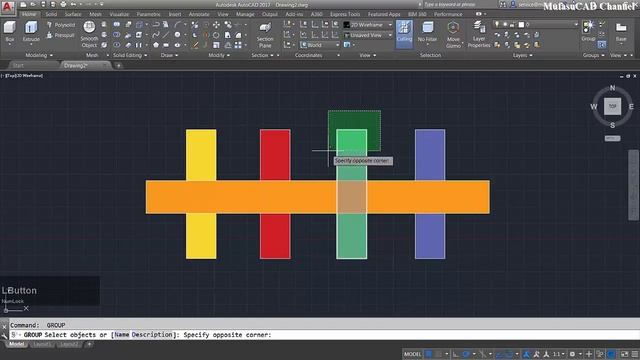Viewport: 640px width, 360px height.
Task: Select the Box solid tool
Action: click(x=9, y=31)
